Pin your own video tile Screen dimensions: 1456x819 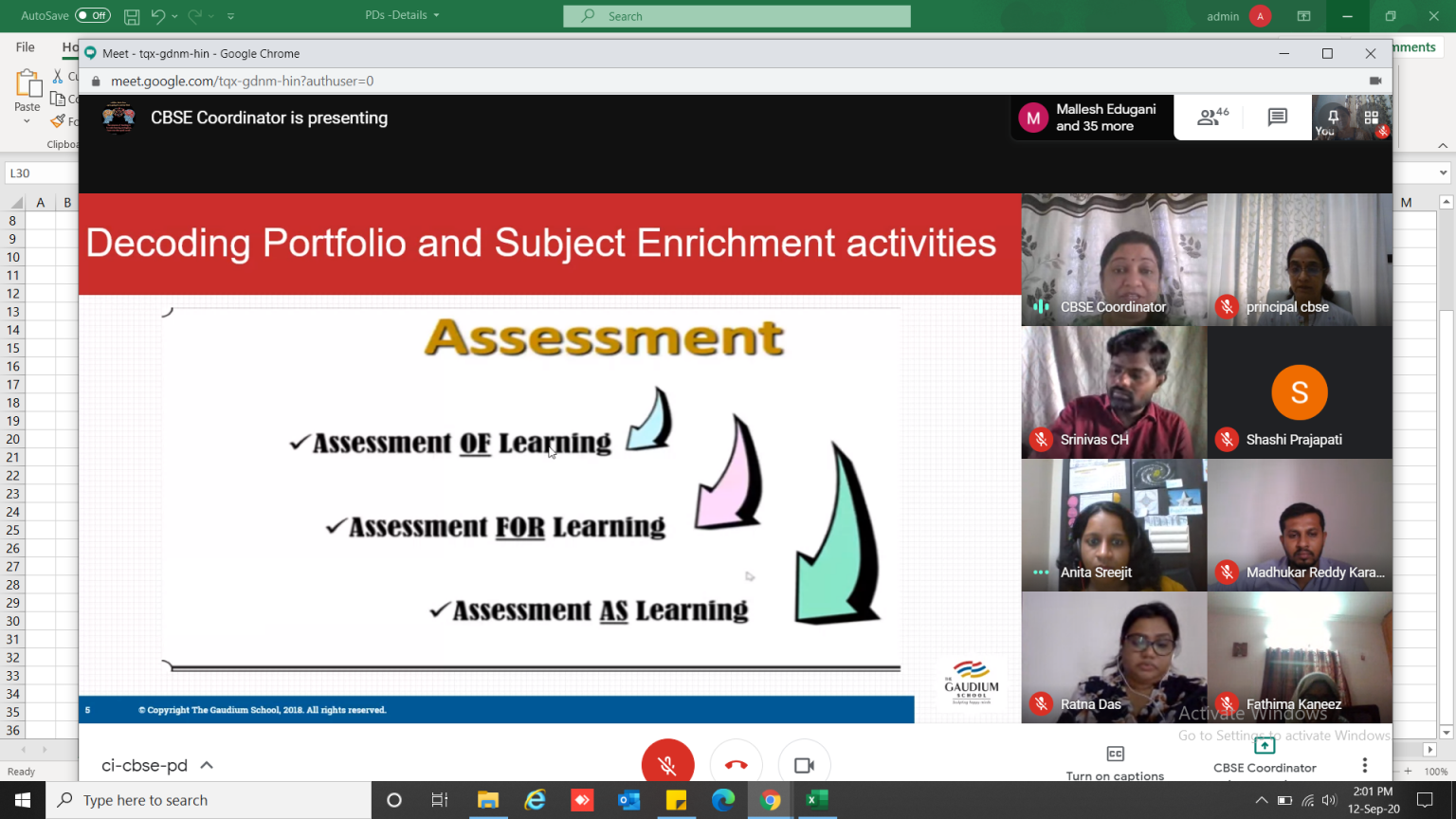1333,117
